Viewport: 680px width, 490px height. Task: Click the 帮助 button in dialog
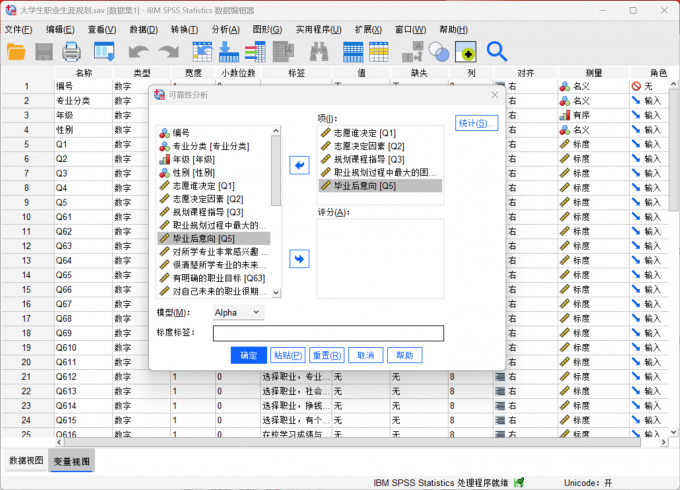pos(405,355)
